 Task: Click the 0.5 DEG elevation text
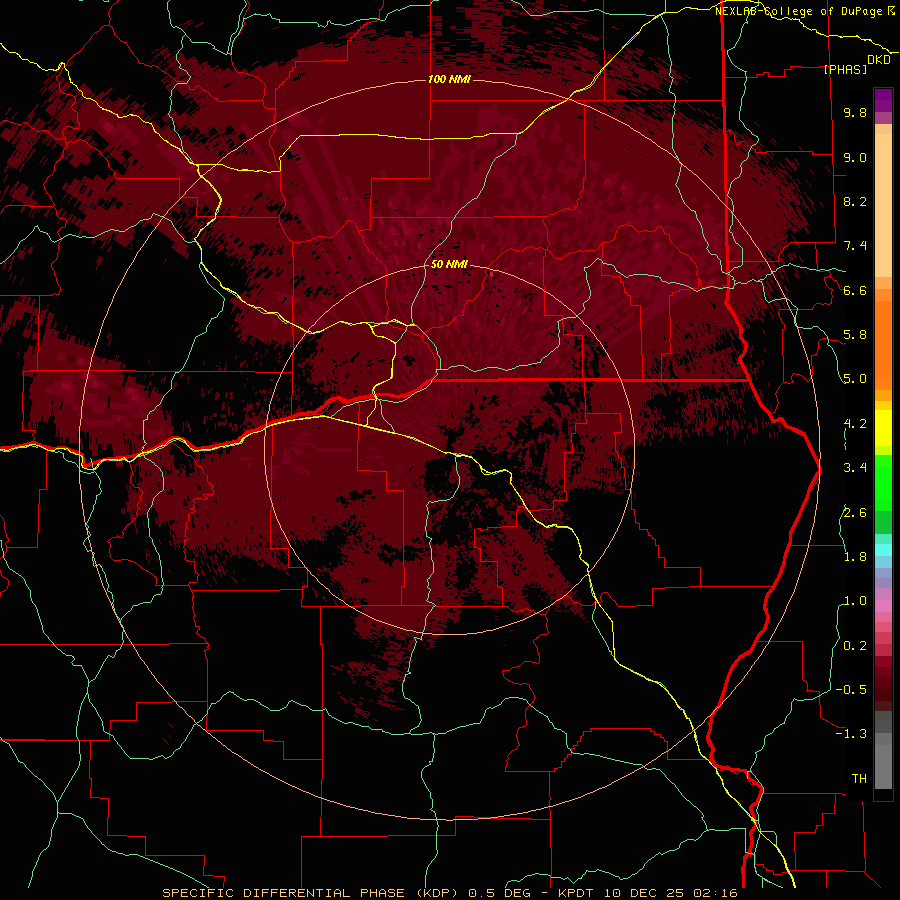tap(499, 893)
